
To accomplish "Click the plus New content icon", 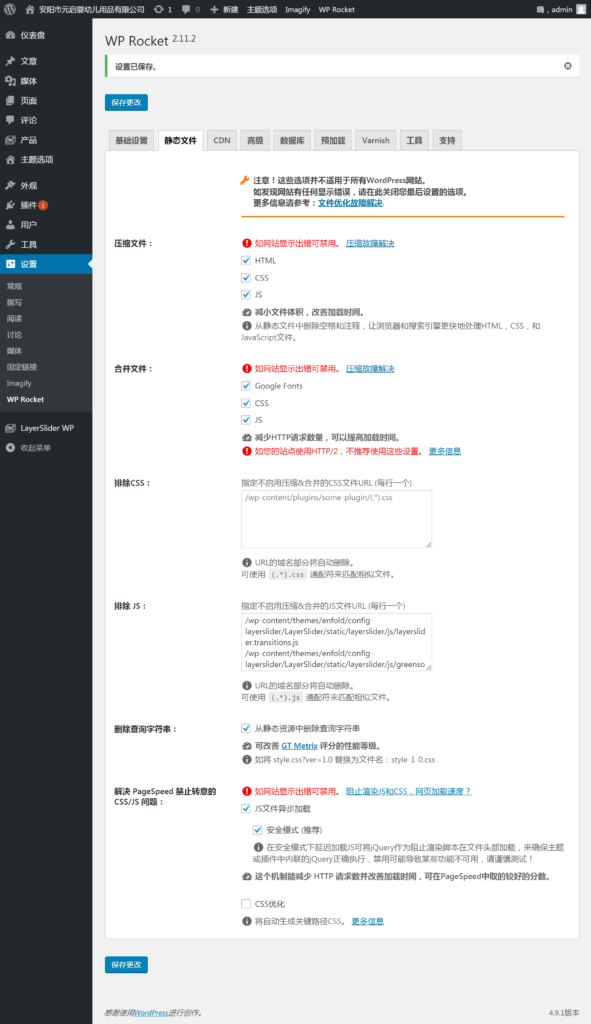I will click(214, 9).
